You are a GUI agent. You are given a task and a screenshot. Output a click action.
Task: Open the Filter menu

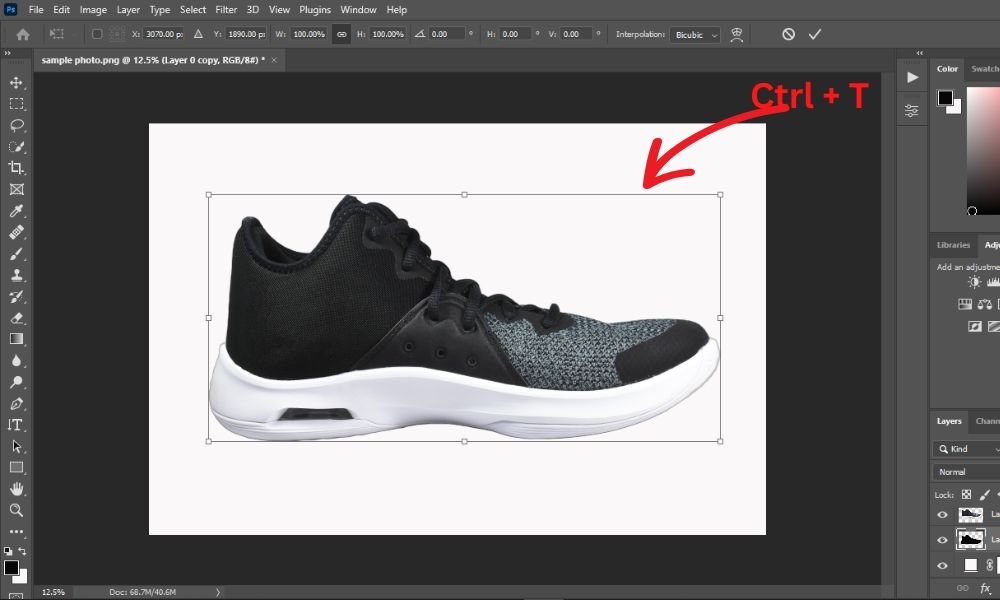(226, 10)
